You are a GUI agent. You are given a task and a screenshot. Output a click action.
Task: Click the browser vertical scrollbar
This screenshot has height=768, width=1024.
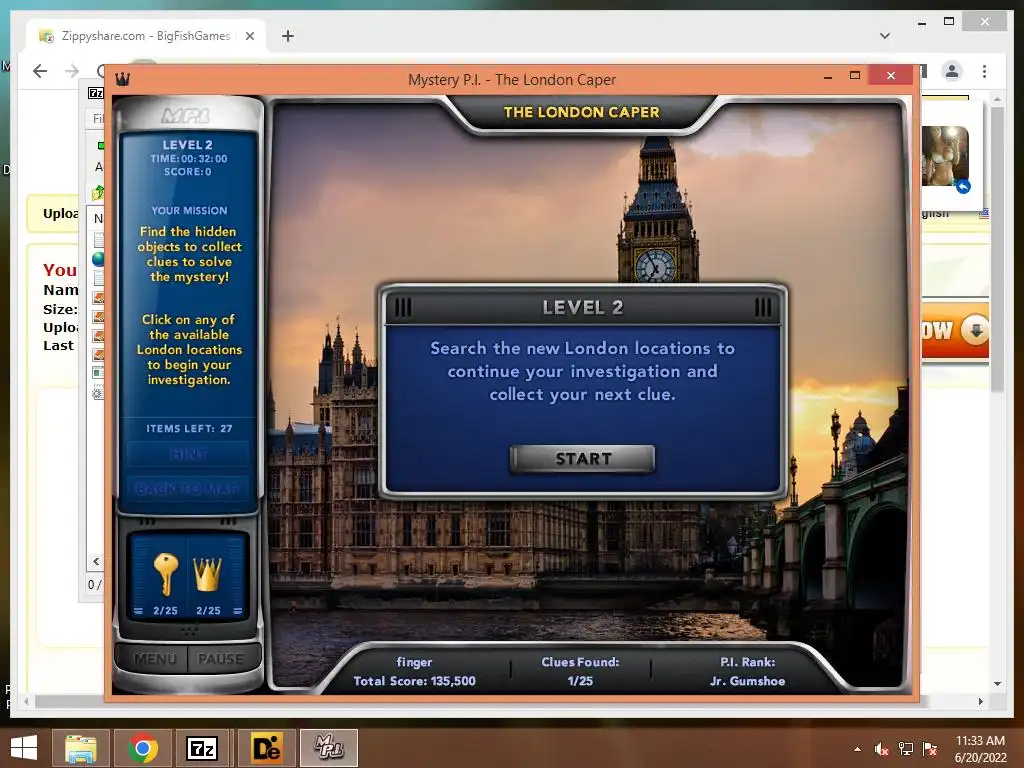pyautogui.click(x=997, y=248)
